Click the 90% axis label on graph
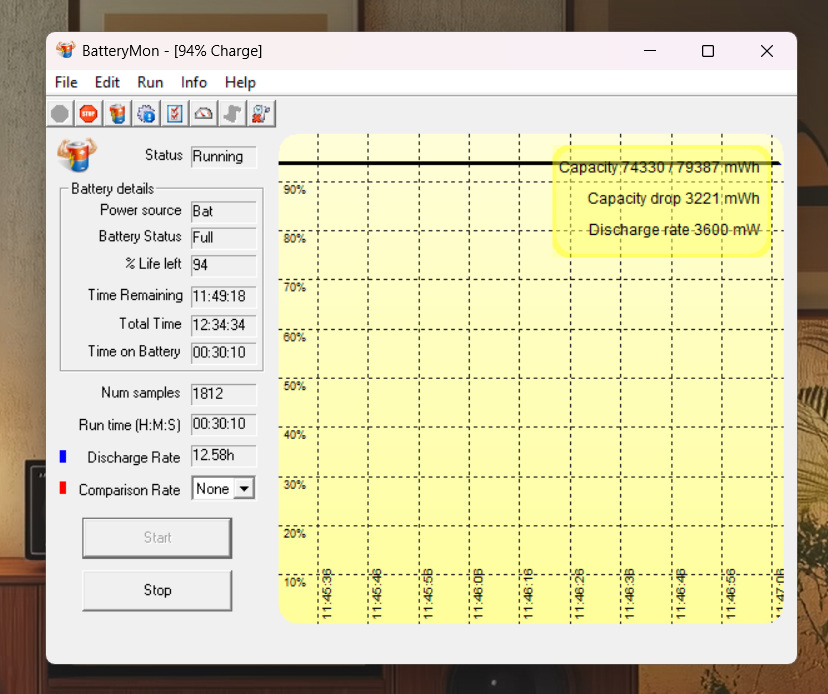 (295, 190)
